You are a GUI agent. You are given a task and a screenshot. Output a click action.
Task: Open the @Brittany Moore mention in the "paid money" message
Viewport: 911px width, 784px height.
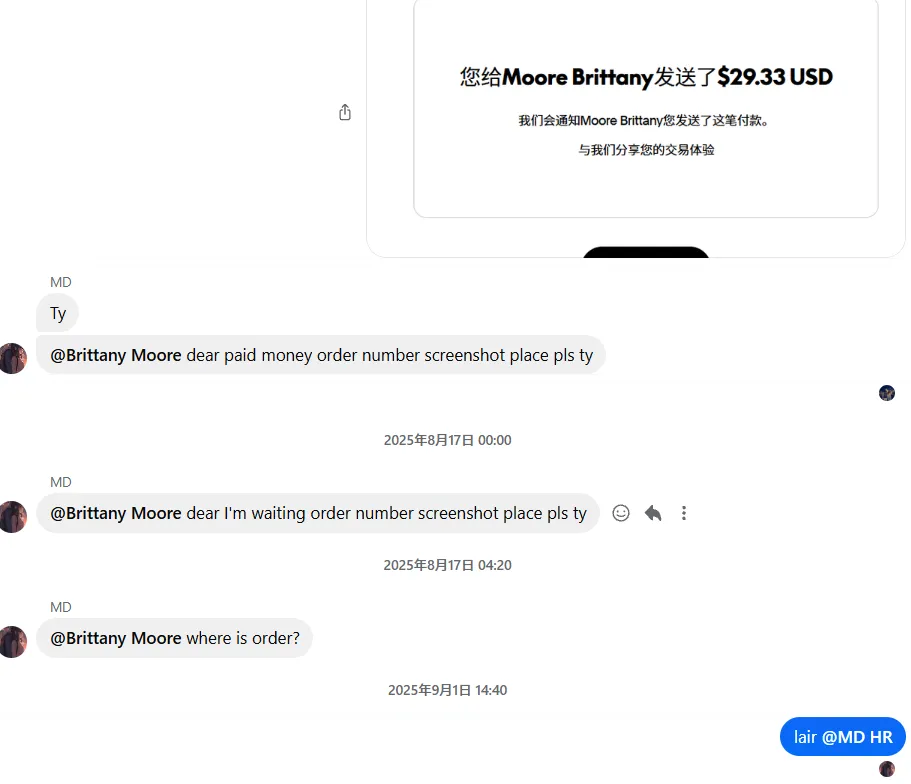(x=116, y=355)
